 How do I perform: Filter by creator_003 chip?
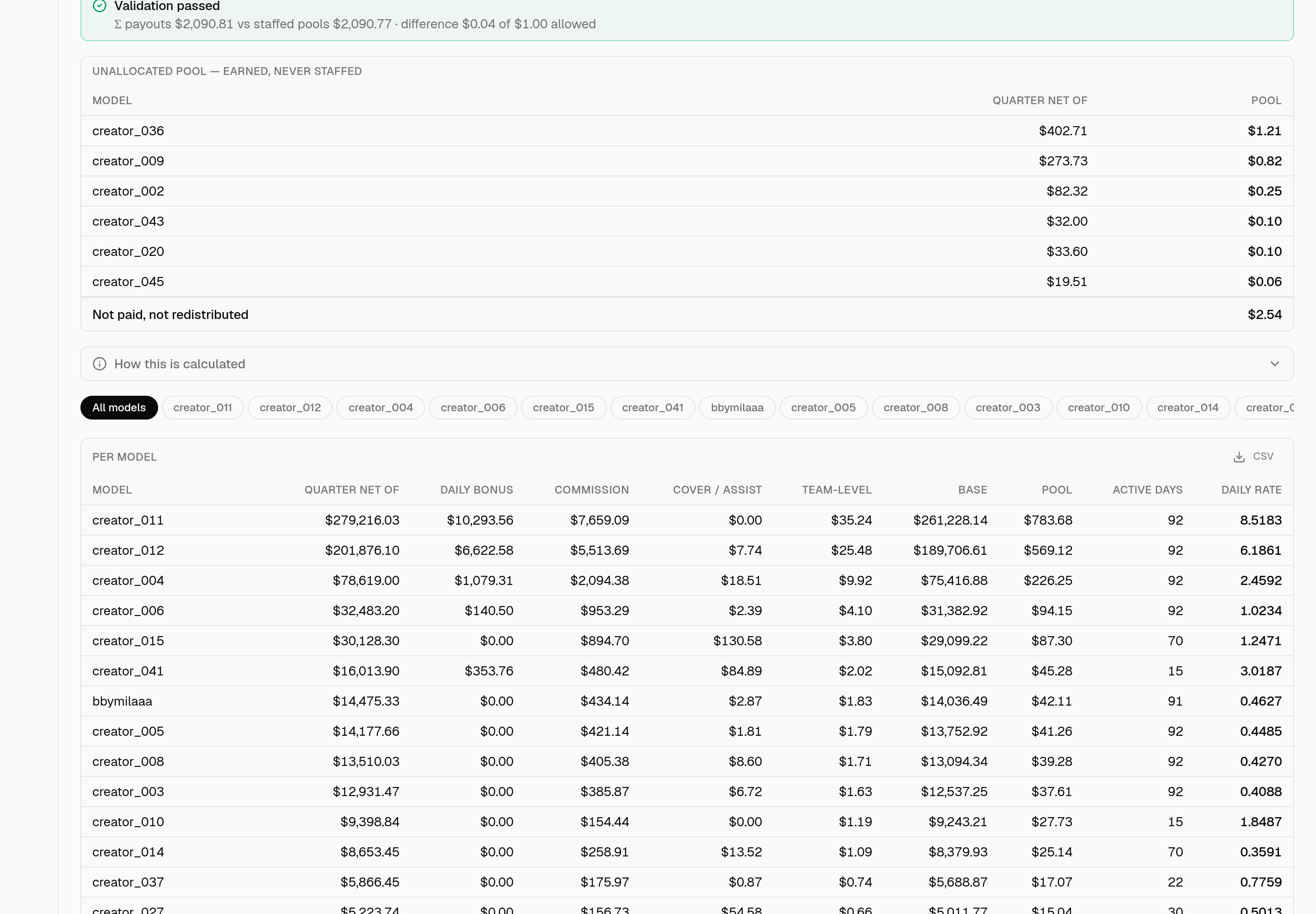1008,408
